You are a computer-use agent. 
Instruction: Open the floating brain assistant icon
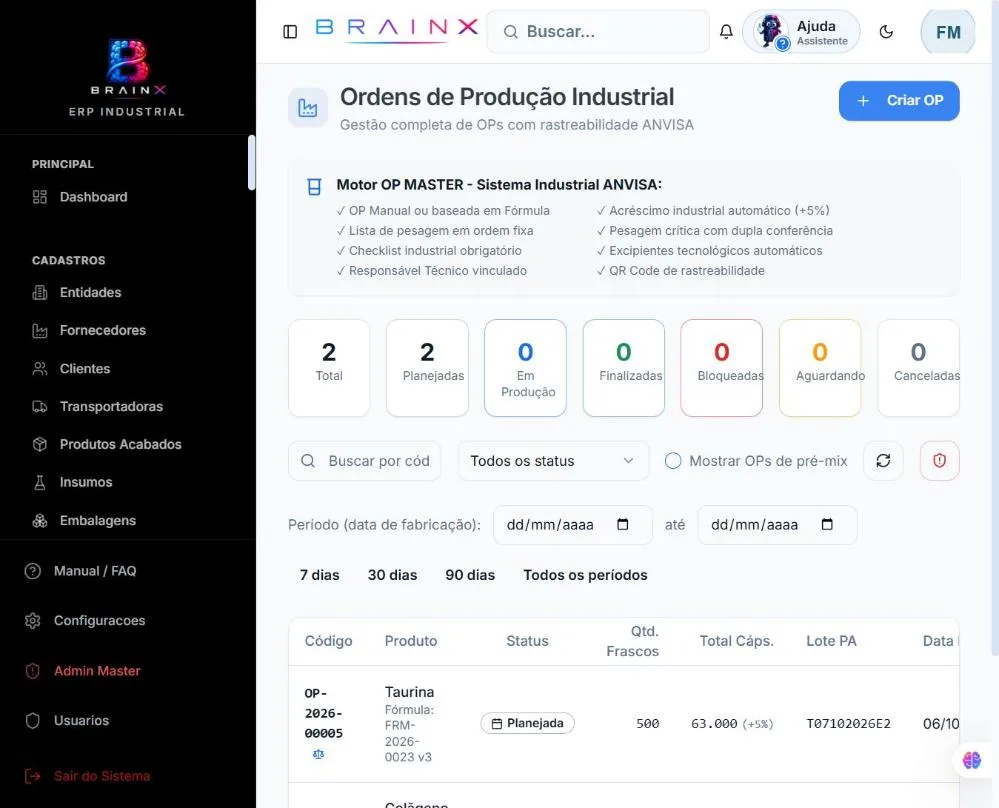point(972,760)
